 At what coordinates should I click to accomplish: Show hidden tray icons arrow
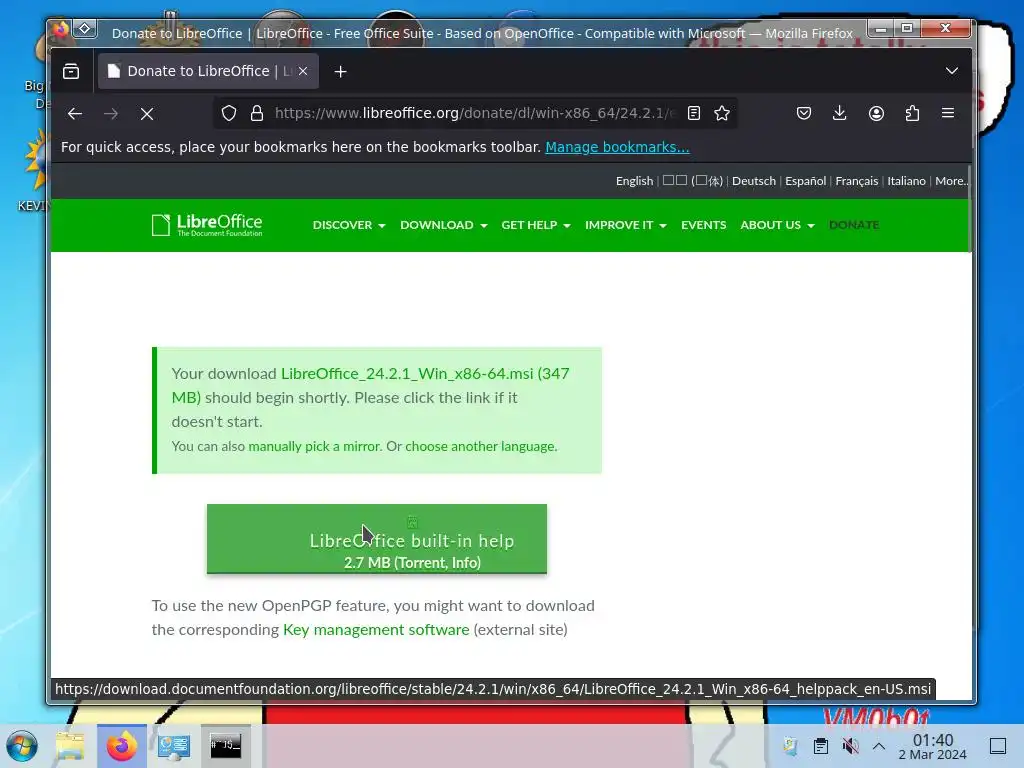coord(879,746)
